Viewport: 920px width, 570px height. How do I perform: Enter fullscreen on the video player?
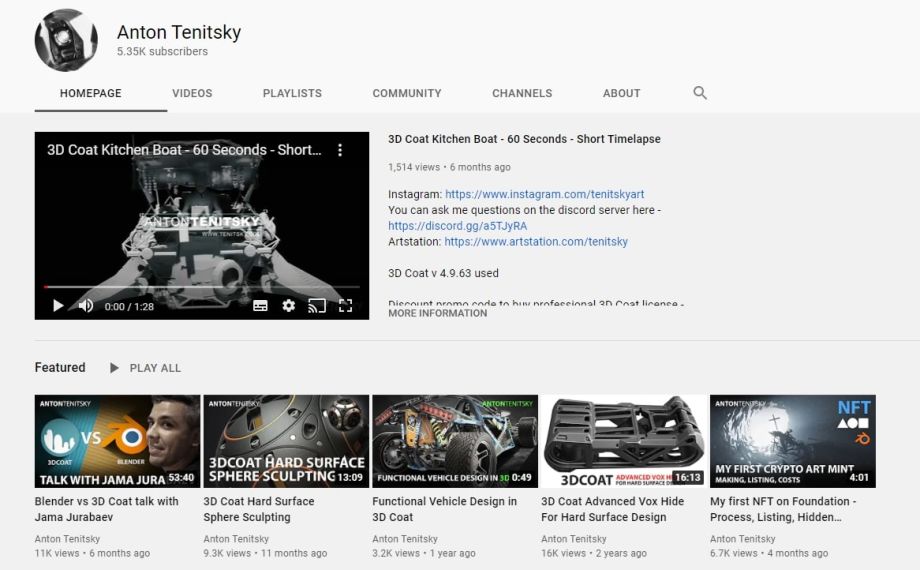[x=346, y=305]
